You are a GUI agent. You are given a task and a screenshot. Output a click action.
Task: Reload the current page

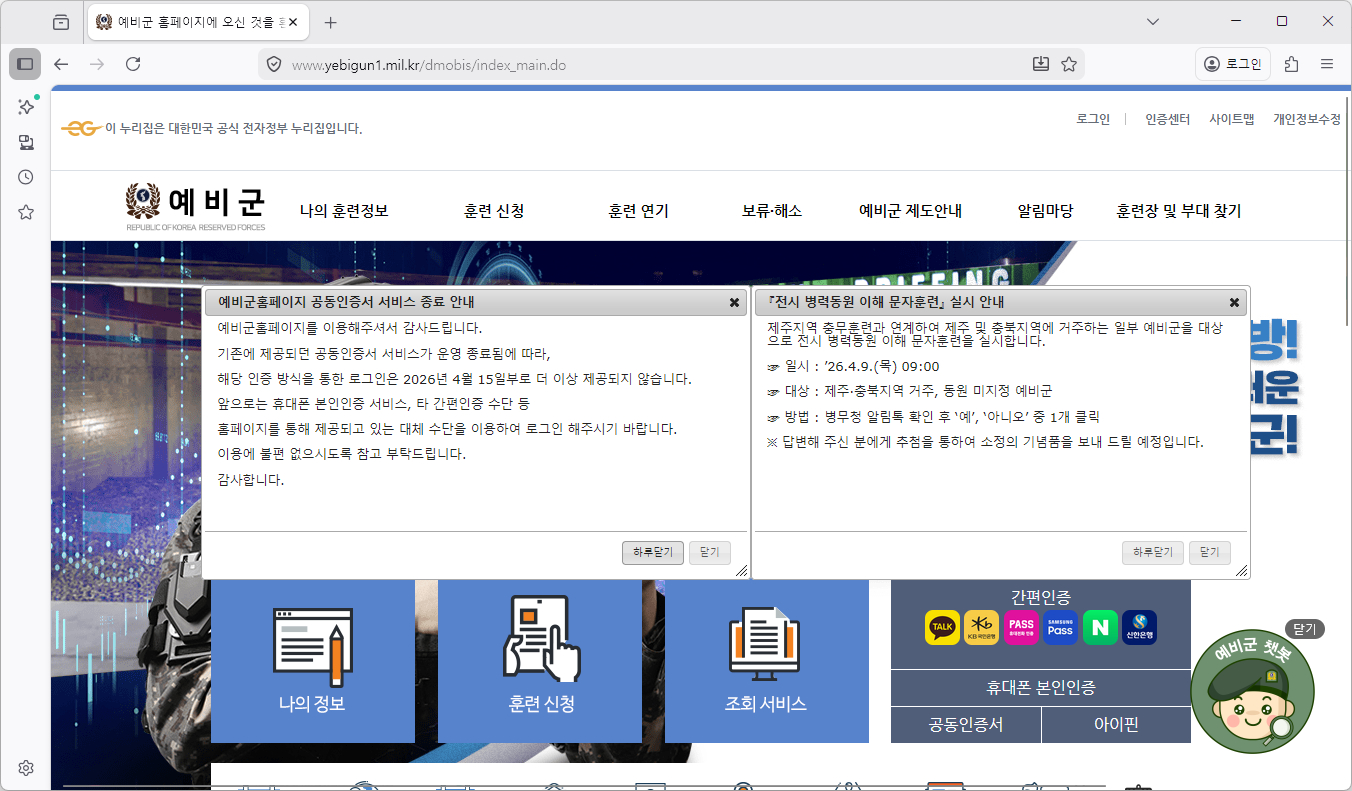pyautogui.click(x=133, y=64)
